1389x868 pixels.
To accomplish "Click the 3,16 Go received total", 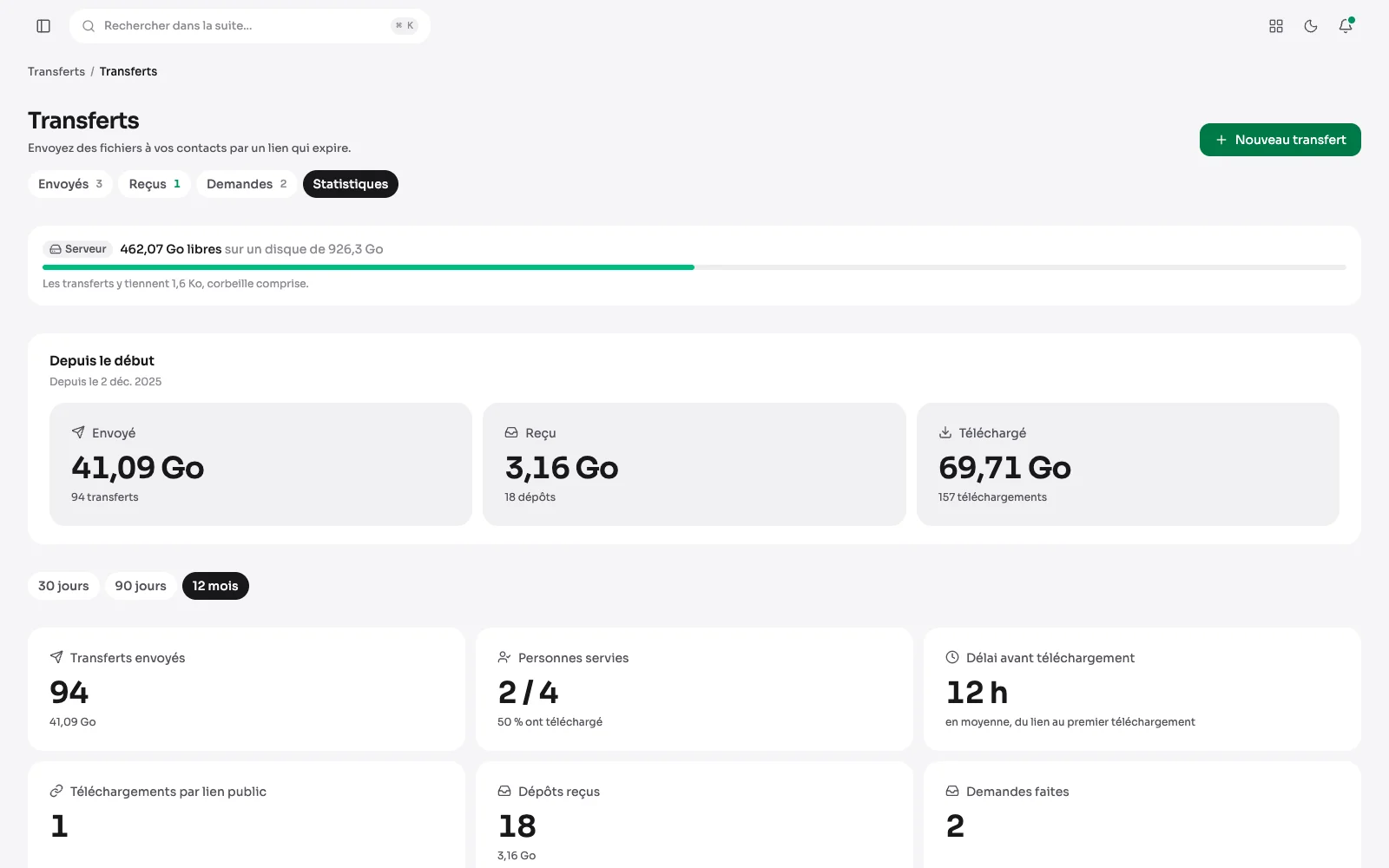I will [x=561, y=468].
